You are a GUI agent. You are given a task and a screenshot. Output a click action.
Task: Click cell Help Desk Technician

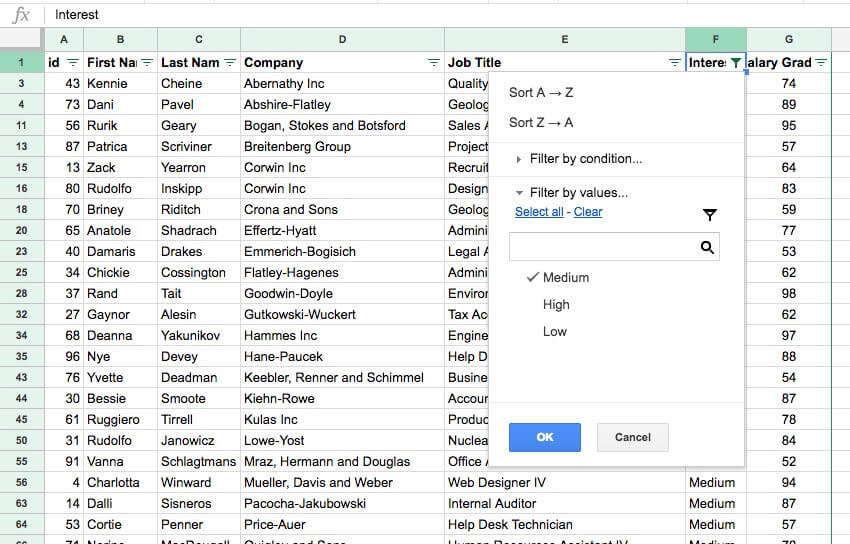point(564,524)
